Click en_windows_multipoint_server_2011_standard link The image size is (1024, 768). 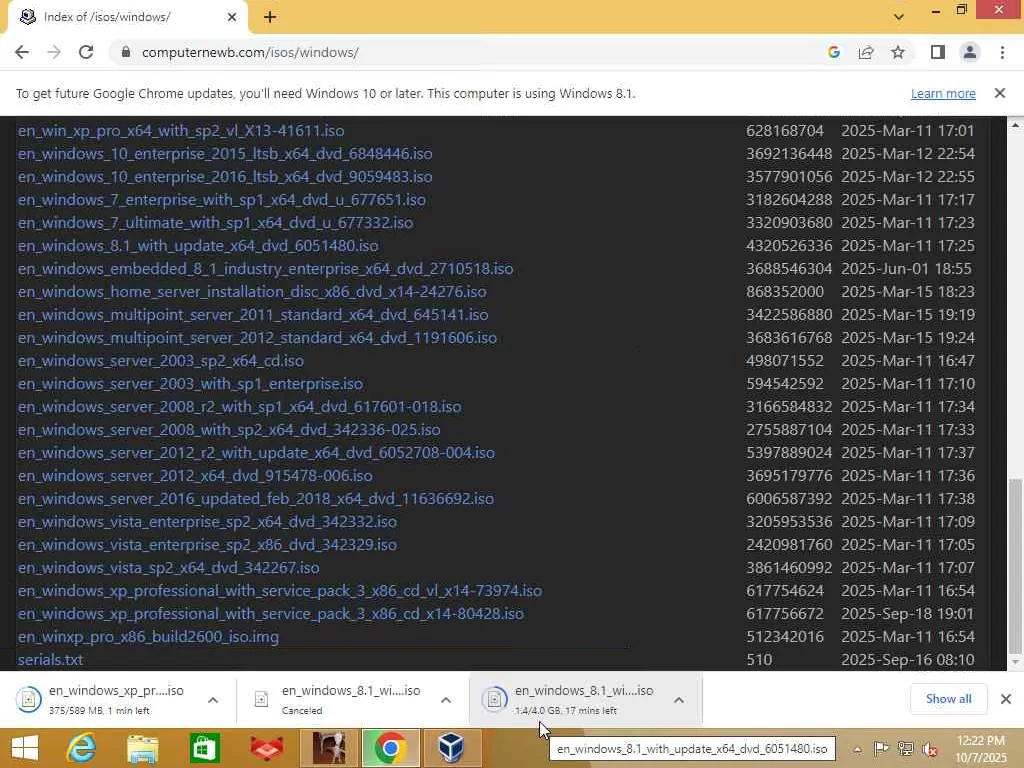click(x=253, y=315)
